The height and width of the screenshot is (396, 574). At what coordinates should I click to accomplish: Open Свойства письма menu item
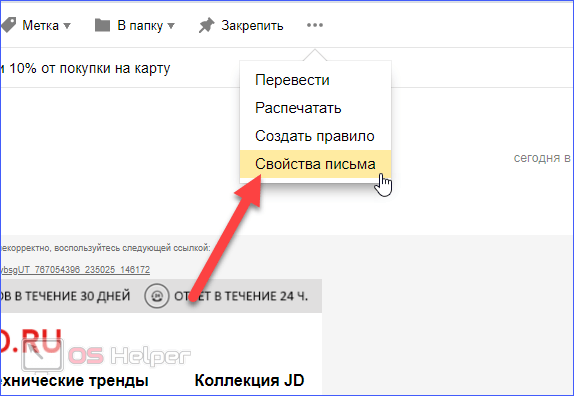(315, 164)
